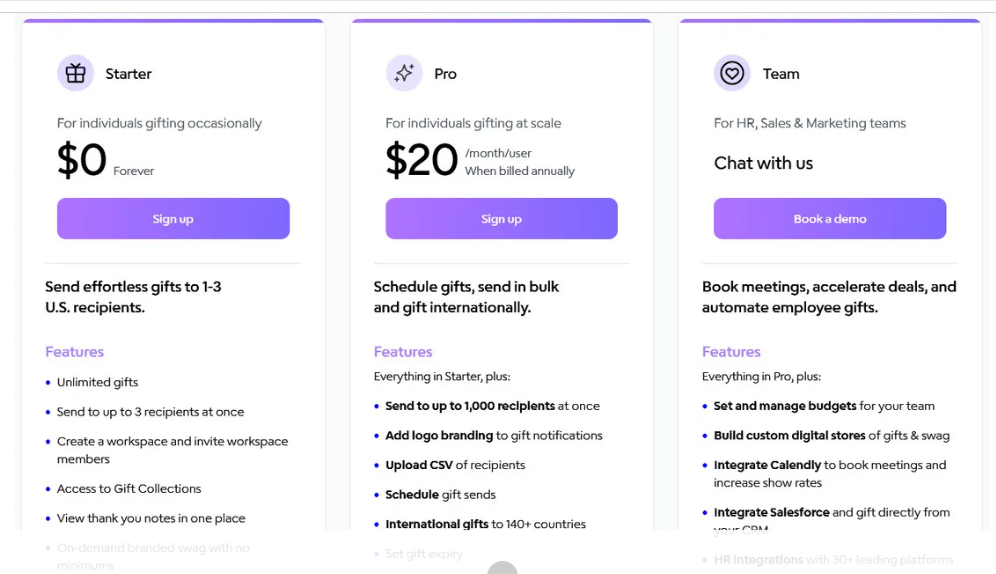Click the $0 Forever price
Image resolution: width=996 pixels, height=574 pixels.
pos(82,161)
